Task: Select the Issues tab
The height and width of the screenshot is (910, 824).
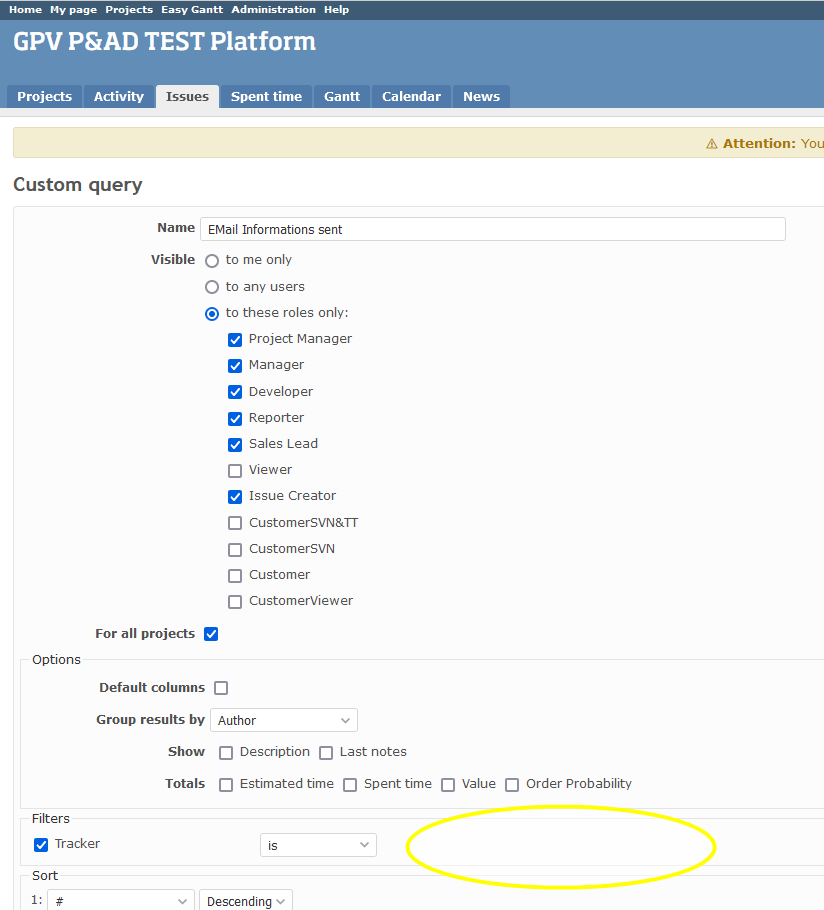Action: pos(187,96)
